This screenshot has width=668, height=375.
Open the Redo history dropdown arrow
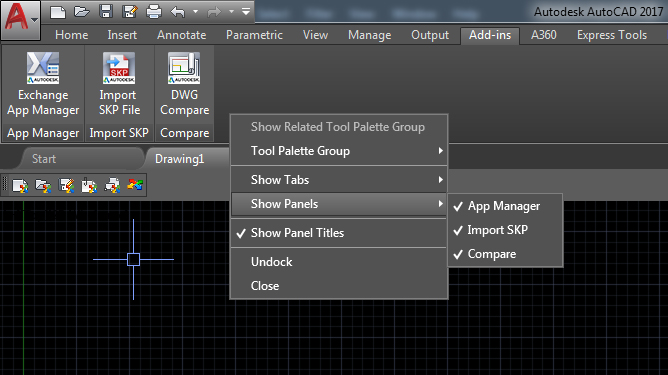click(x=231, y=12)
